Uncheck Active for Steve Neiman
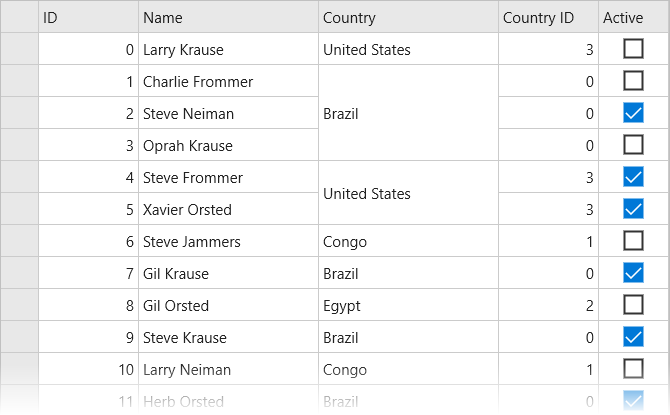The width and height of the screenshot is (670, 415). [x=633, y=113]
